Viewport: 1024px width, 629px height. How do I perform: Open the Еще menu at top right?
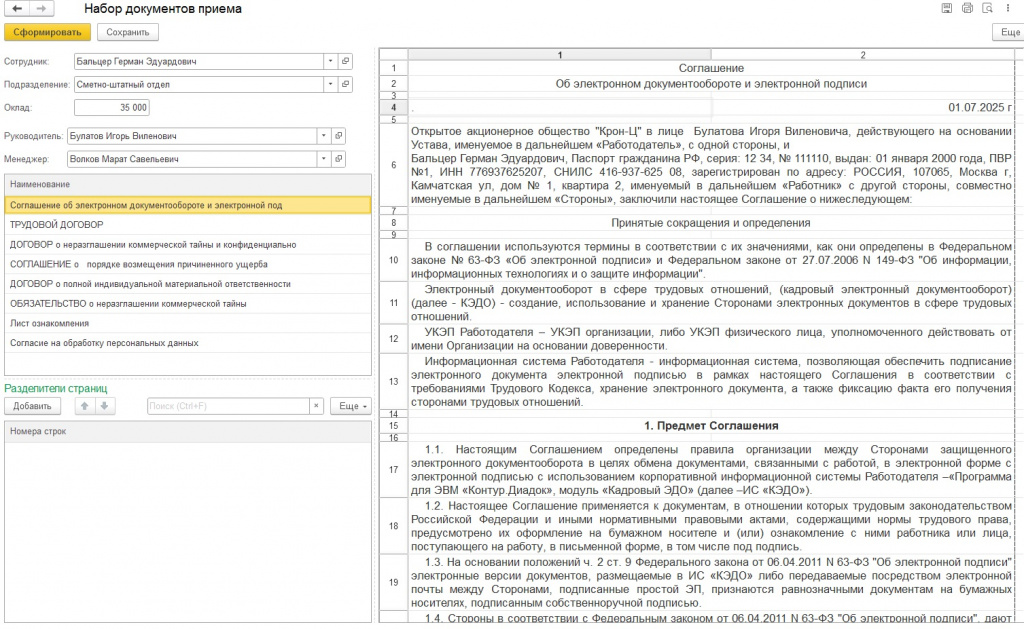pyautogui.click(x=1008, y=32)
